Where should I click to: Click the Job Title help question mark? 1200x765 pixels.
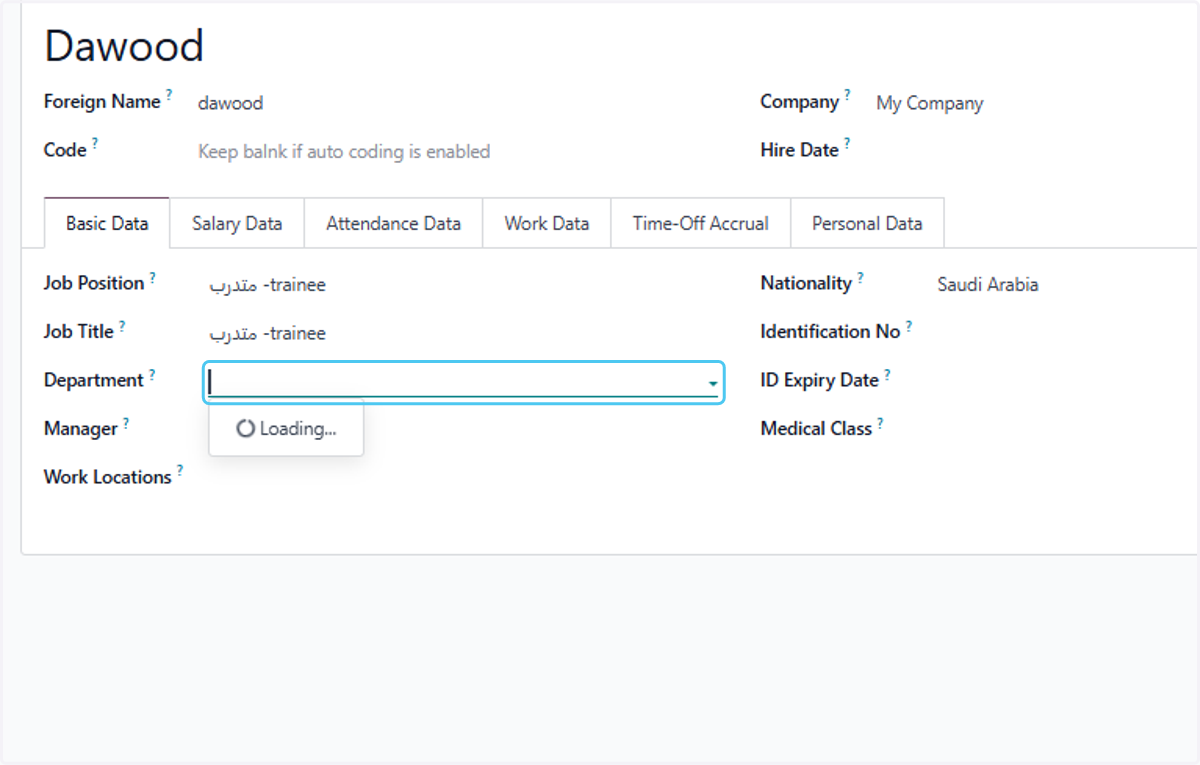tap(122, 325)
